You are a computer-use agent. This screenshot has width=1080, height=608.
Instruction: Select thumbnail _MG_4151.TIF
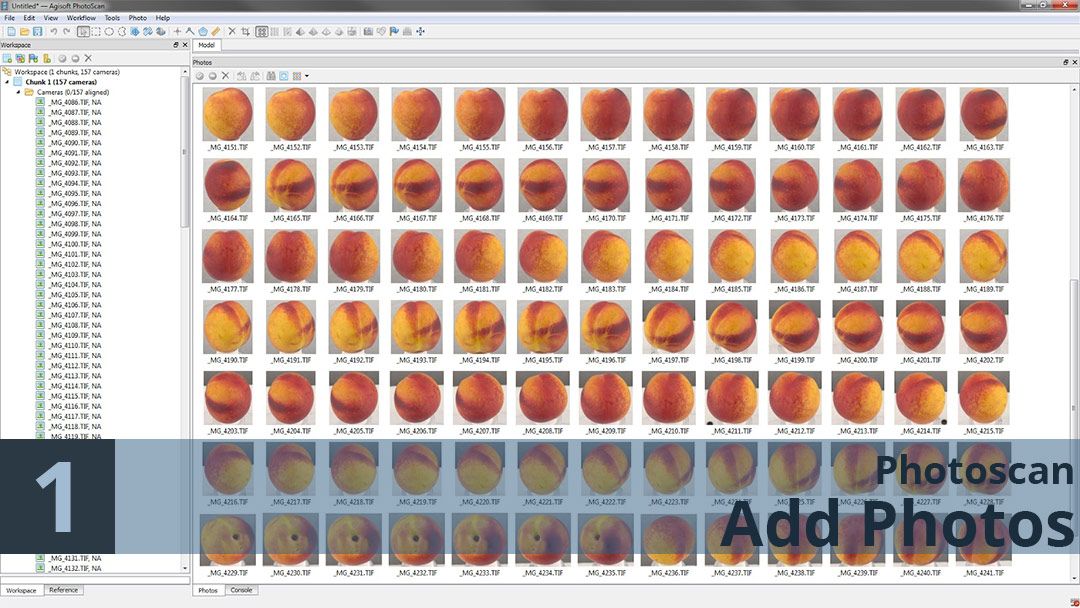click(228, 118)
